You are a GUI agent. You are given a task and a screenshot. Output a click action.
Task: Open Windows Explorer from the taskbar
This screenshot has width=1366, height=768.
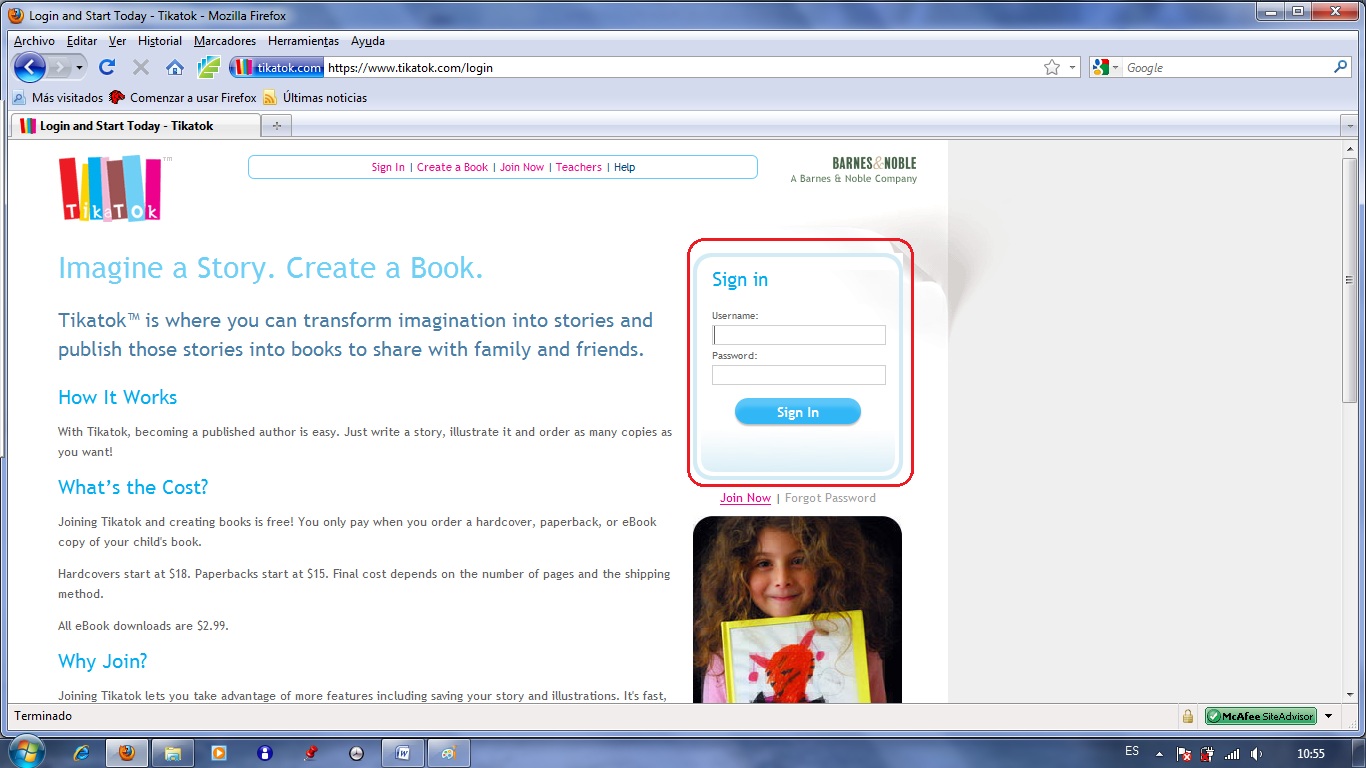173,752
